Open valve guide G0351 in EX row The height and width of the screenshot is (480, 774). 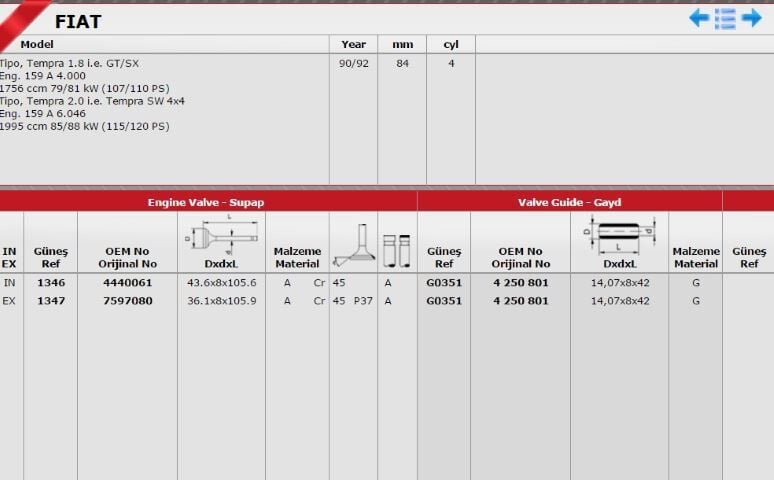tap(444, 301)
